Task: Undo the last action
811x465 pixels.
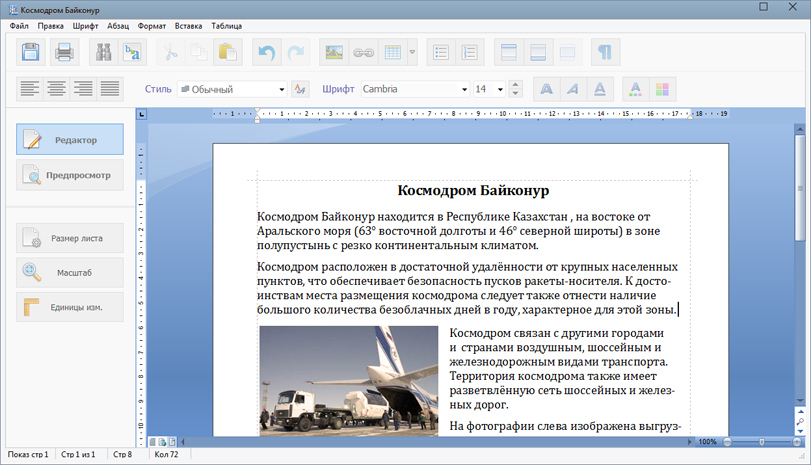Action: click(x=267, y=52)
